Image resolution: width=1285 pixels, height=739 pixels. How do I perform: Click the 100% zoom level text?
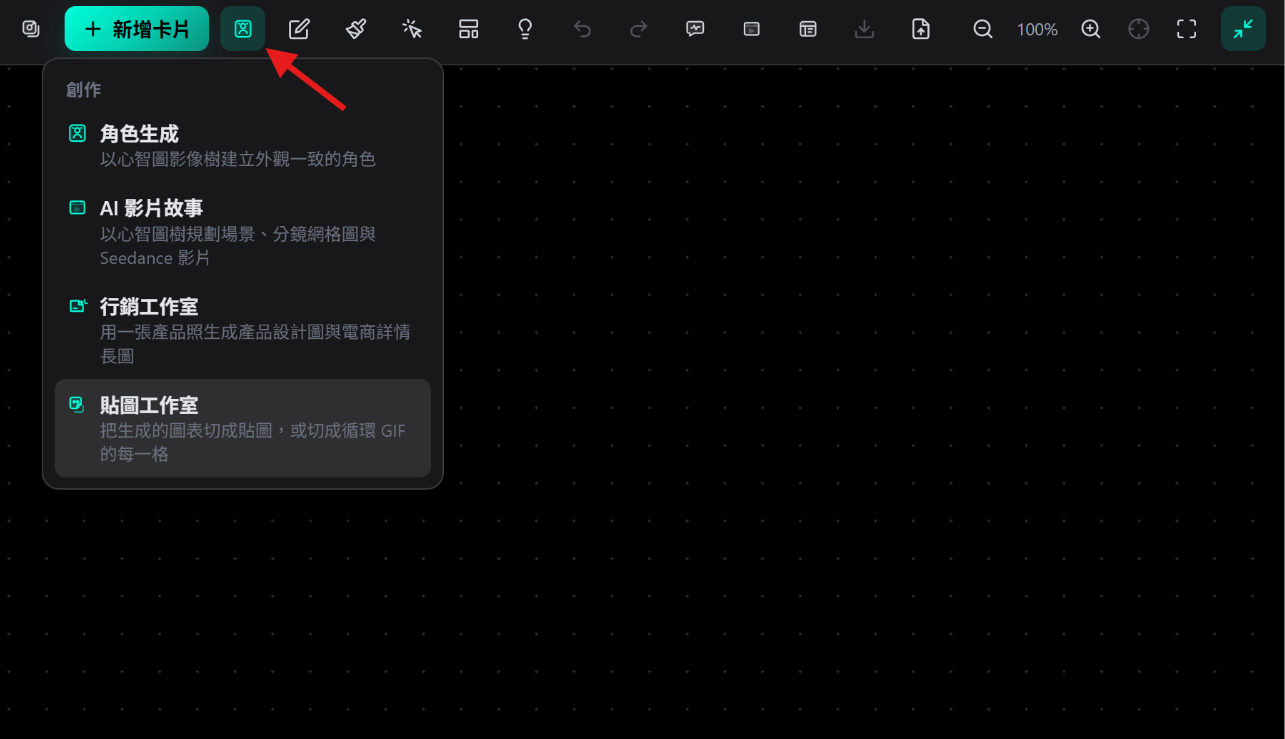click(x=1037, y=30)
